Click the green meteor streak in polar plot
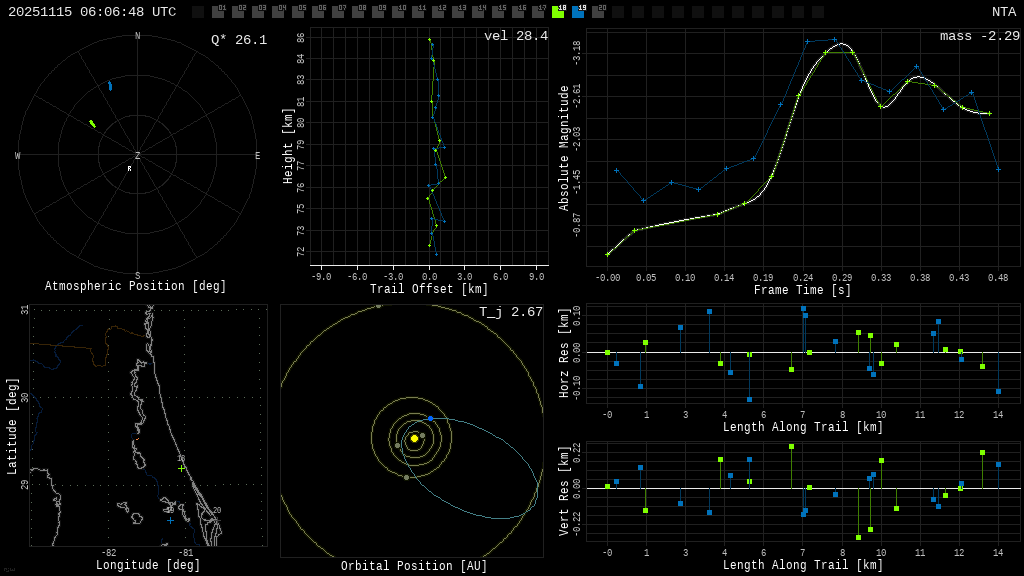 point(92,124)
